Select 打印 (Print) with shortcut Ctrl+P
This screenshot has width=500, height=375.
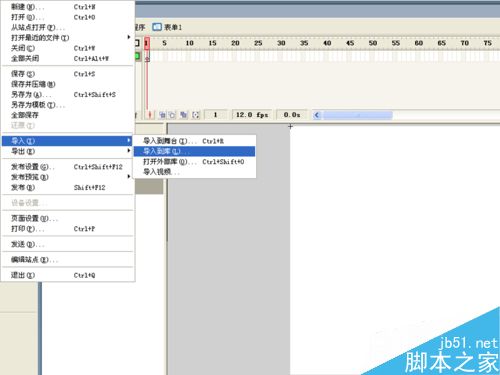pos(68,229)
